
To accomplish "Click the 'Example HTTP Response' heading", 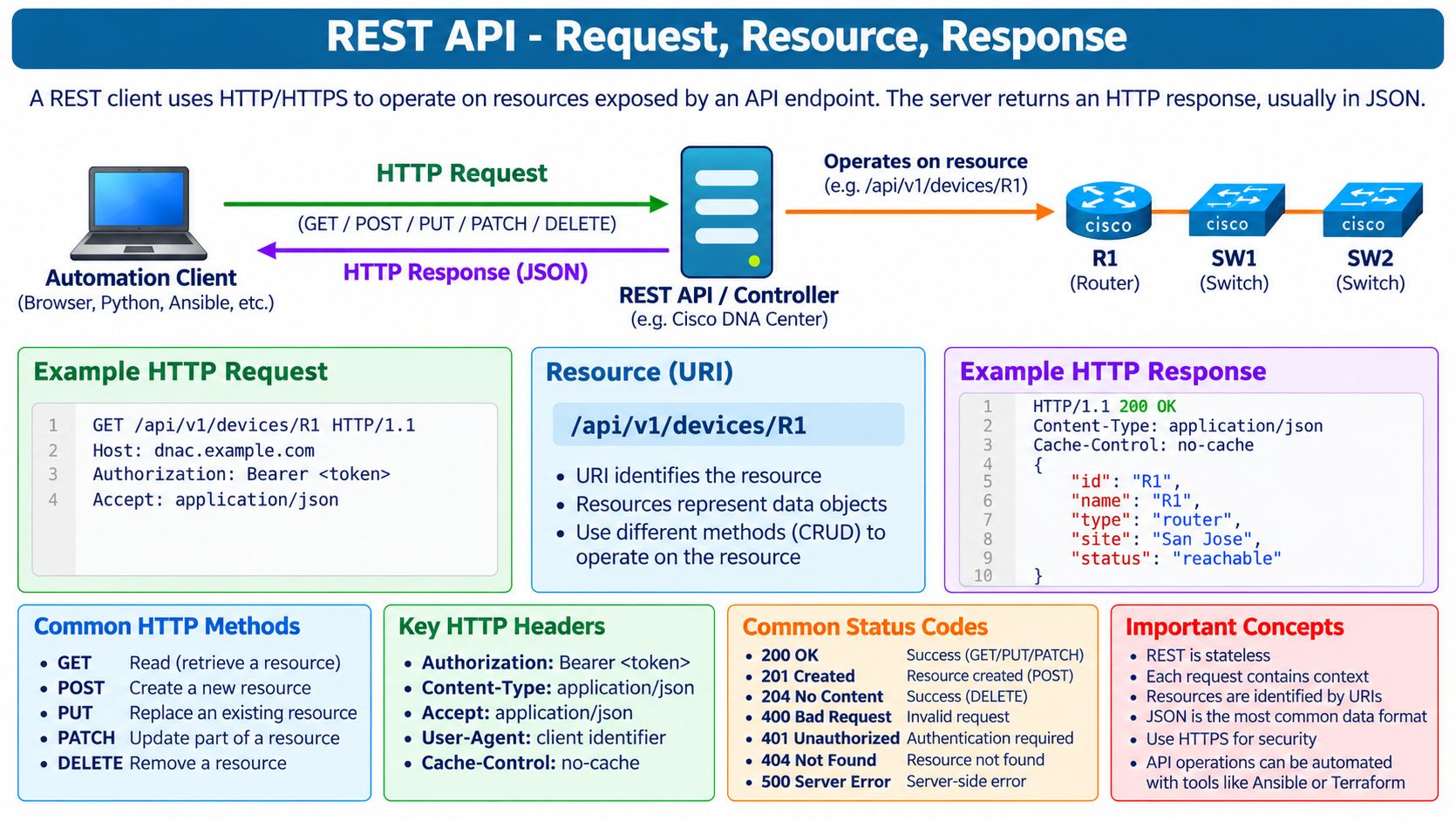I will 1112,372.
